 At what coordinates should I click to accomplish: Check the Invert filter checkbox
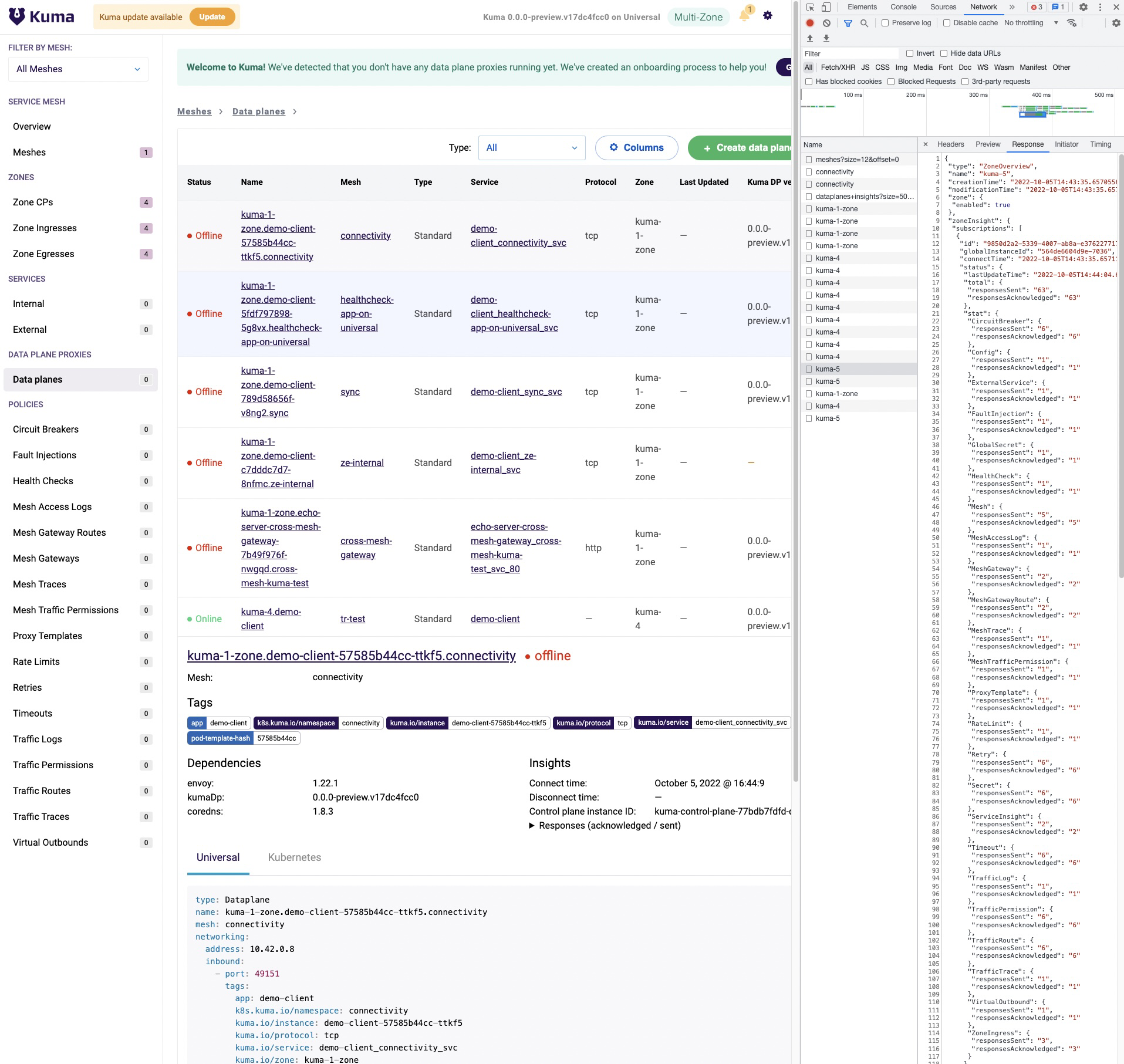[910, 53]
